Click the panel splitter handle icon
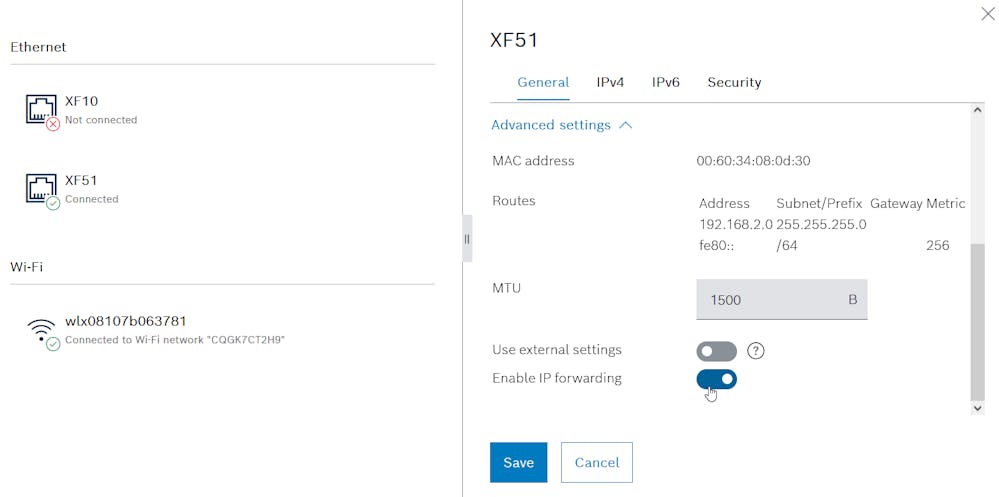 point(467,239)
